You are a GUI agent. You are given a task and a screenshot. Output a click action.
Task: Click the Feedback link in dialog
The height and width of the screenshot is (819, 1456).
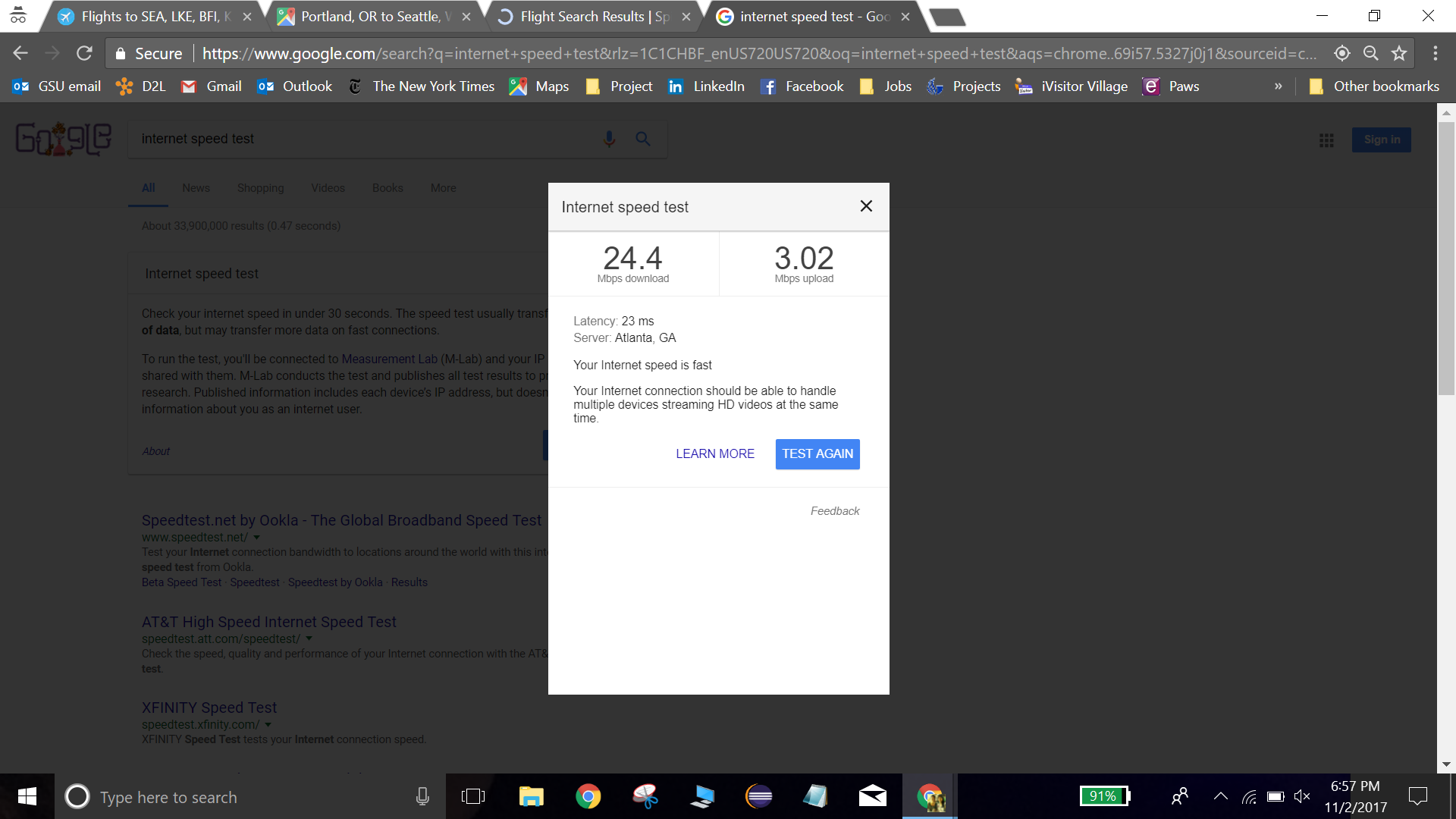tap(835, 511)
